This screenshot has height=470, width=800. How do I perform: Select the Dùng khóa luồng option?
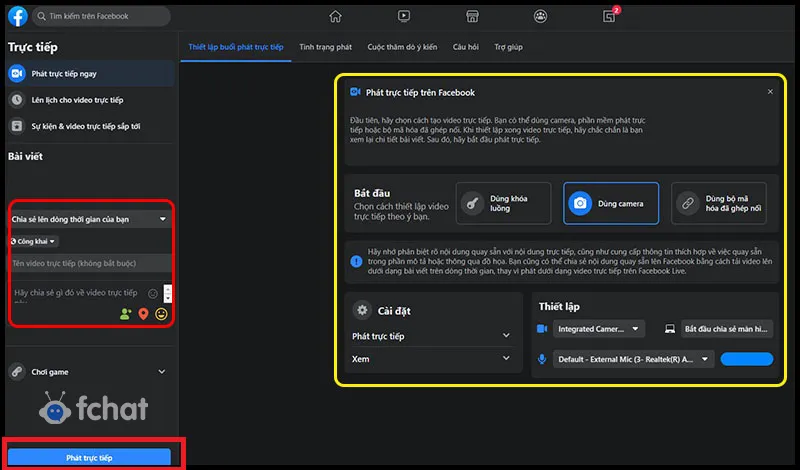[502, 204]
